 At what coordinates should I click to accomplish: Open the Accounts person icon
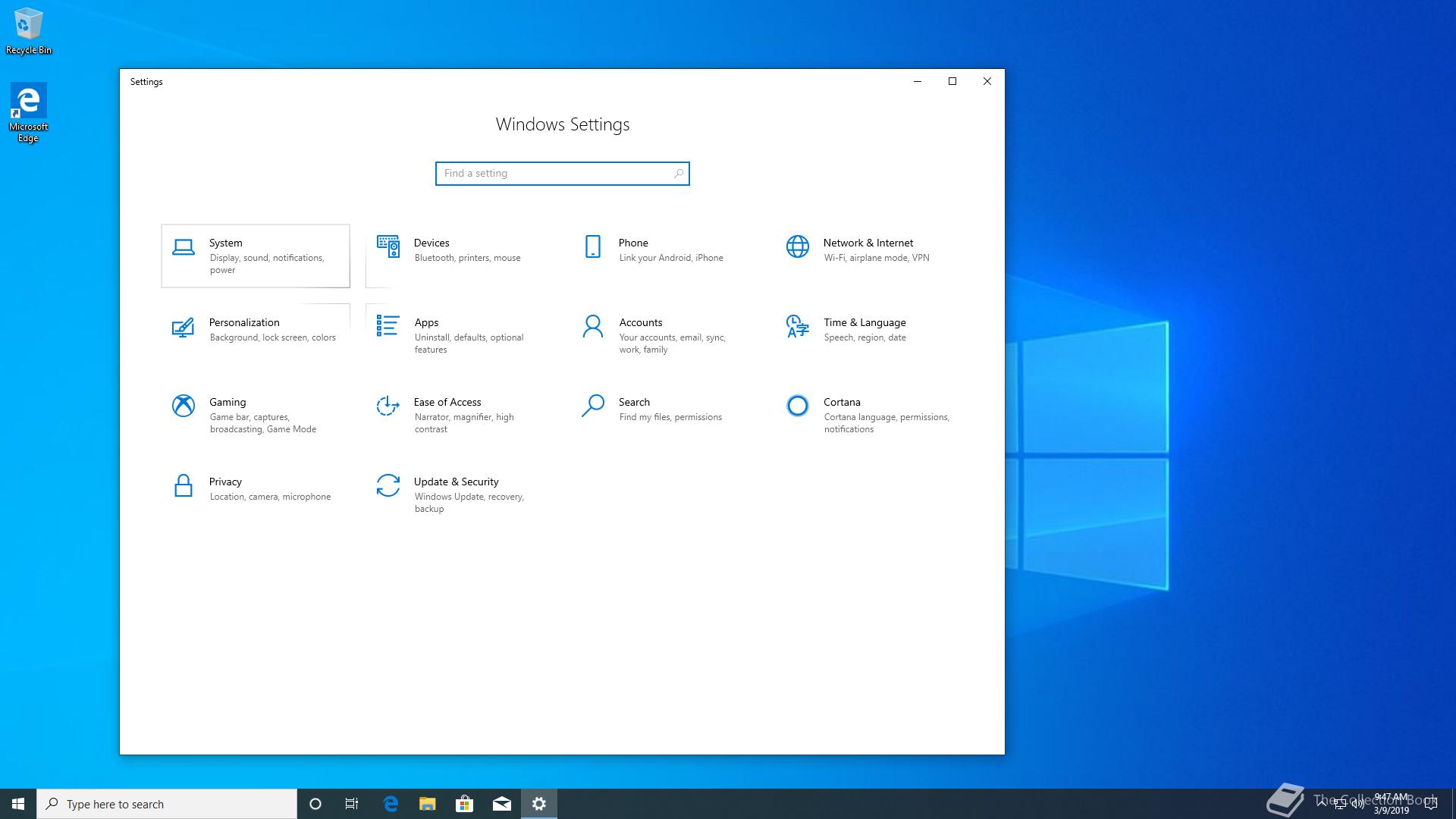(592, 326)
